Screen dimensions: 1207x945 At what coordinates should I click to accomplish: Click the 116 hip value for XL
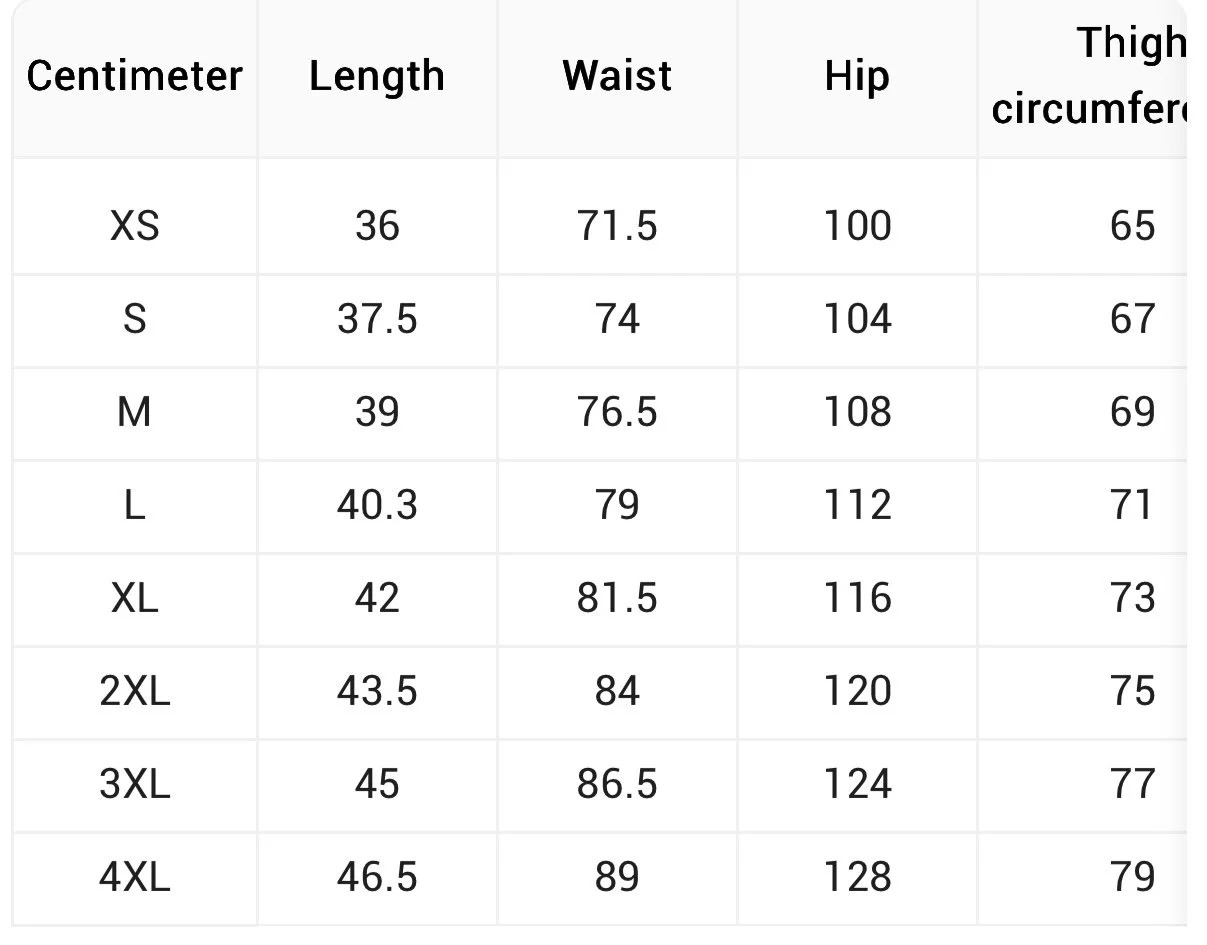click(857, 598)
